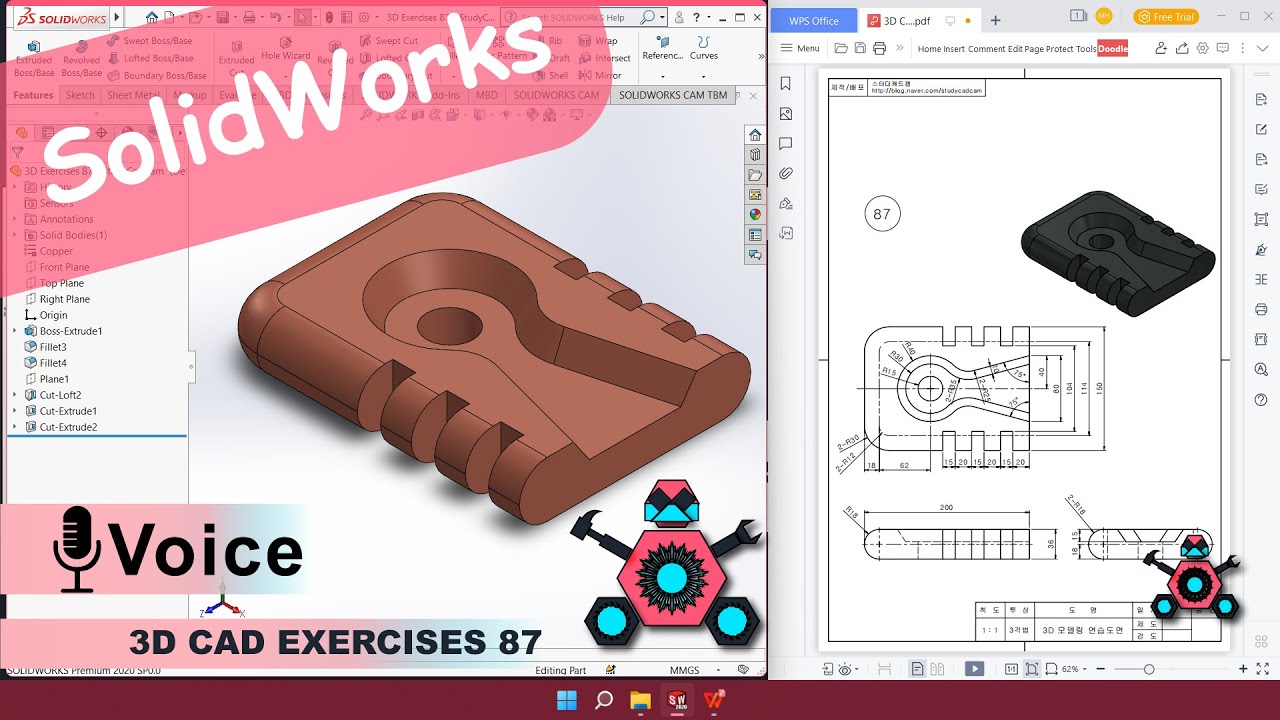1280x720 pixels.
Task: Click the Extruded Boss/Base tool
Action: tap(34, 59)
